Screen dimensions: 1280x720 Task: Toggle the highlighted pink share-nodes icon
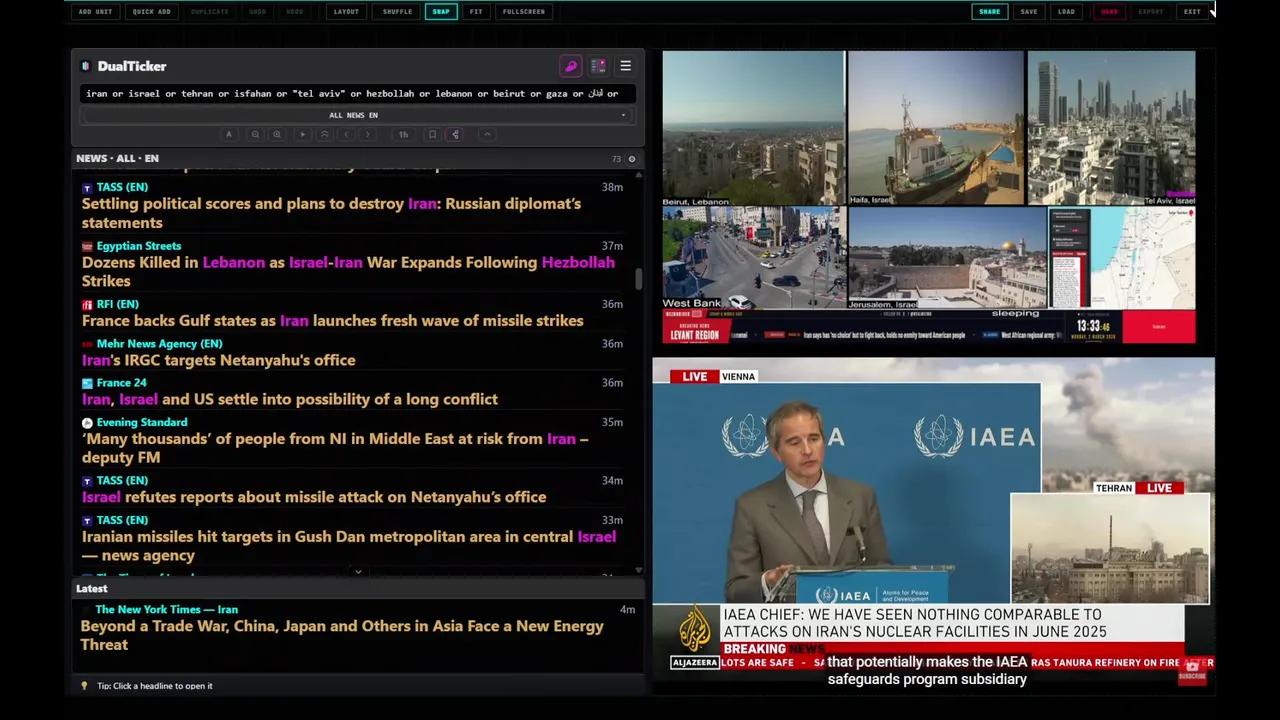[x=455, y=134]
